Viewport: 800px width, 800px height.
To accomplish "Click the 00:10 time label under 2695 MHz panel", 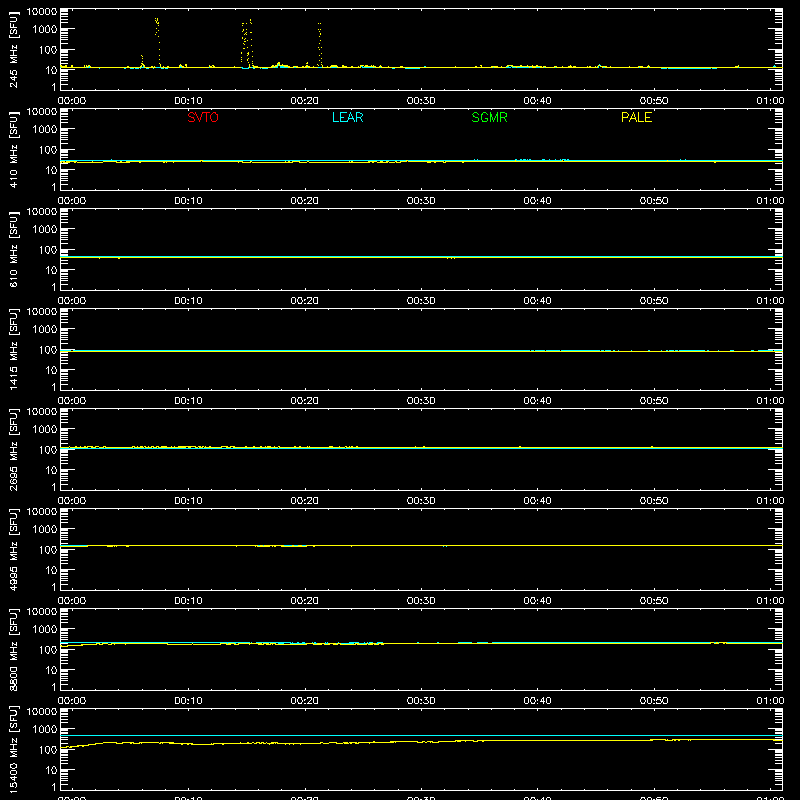I will 188,501.
